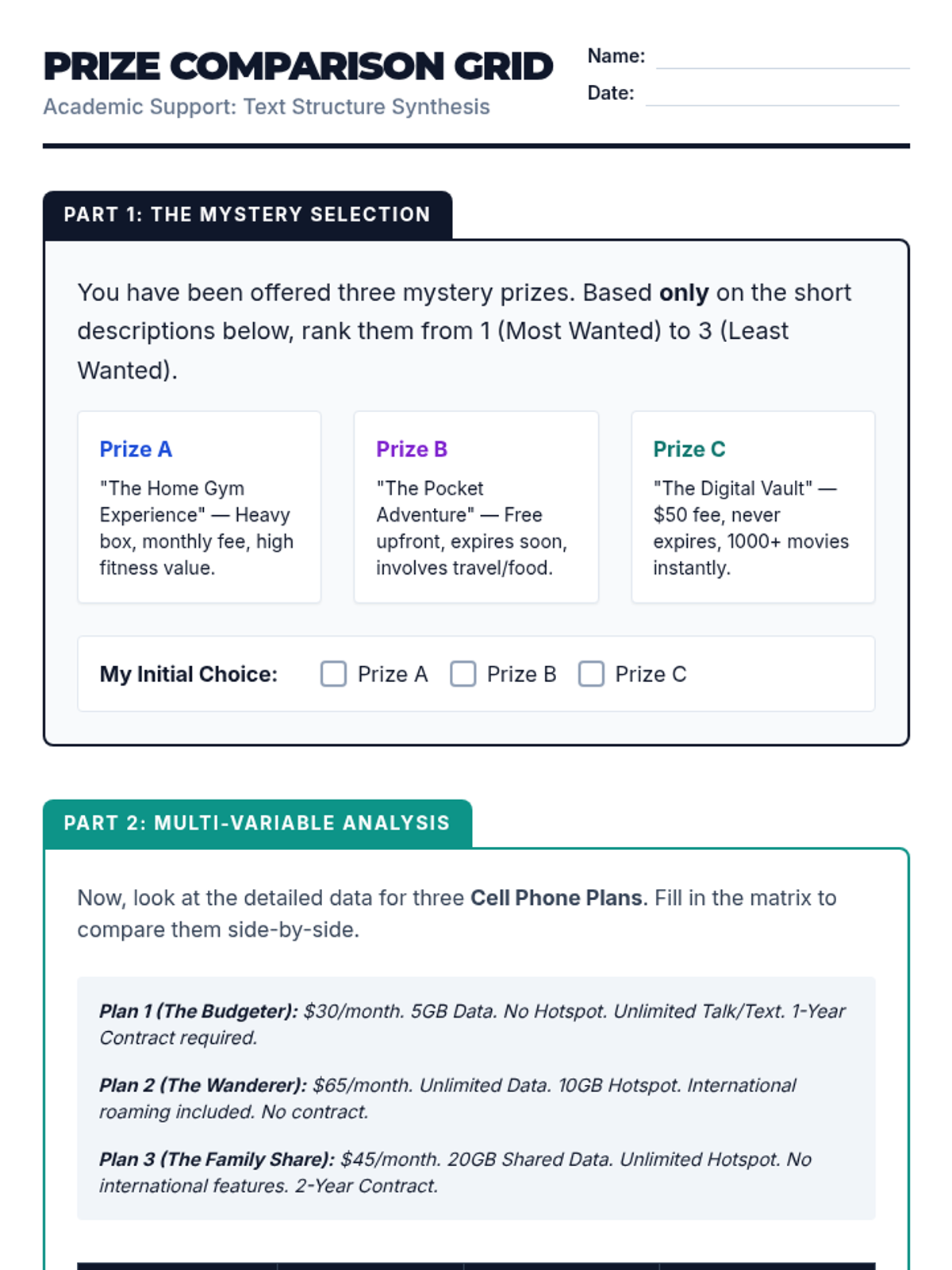Select the Part 2: Multi-Variable Analysis tab
952x1270 pixels.
[257, 823]
